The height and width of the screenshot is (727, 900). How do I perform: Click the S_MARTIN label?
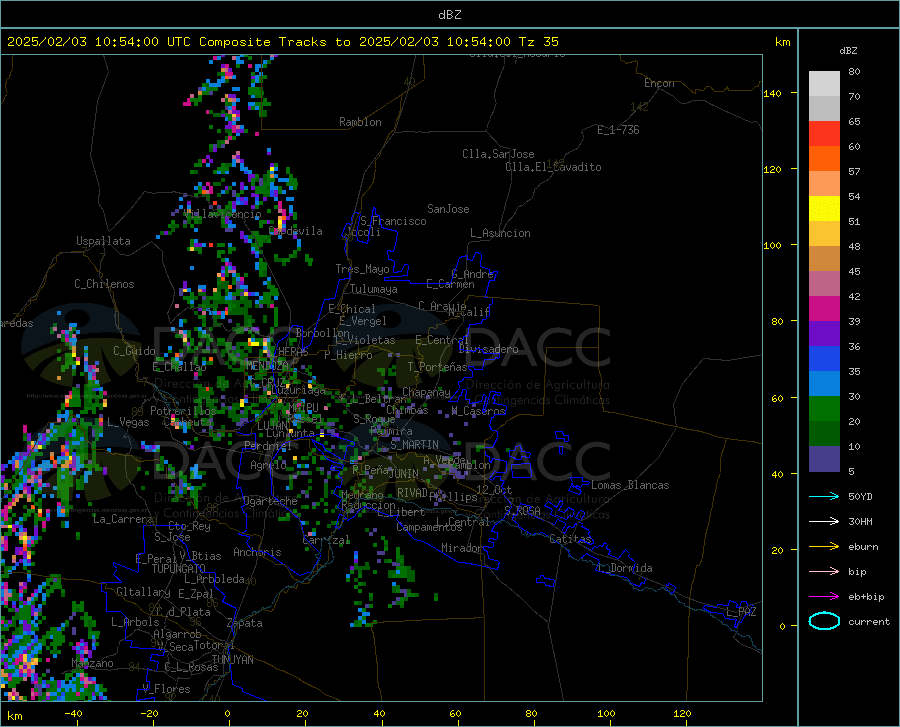click(x=414, y=445)
